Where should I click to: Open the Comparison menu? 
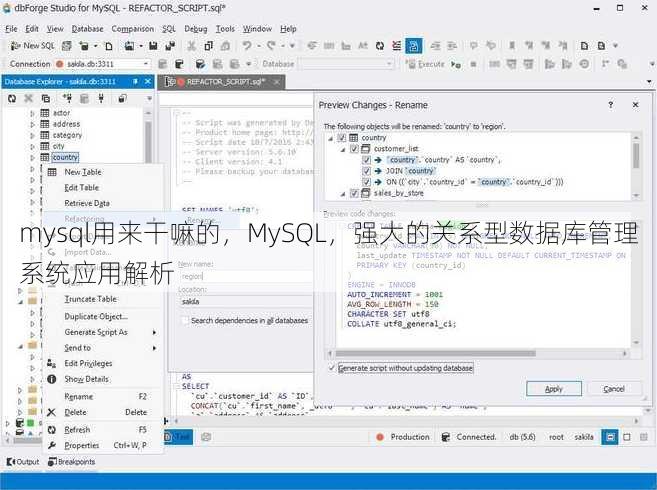click(132, 29)
